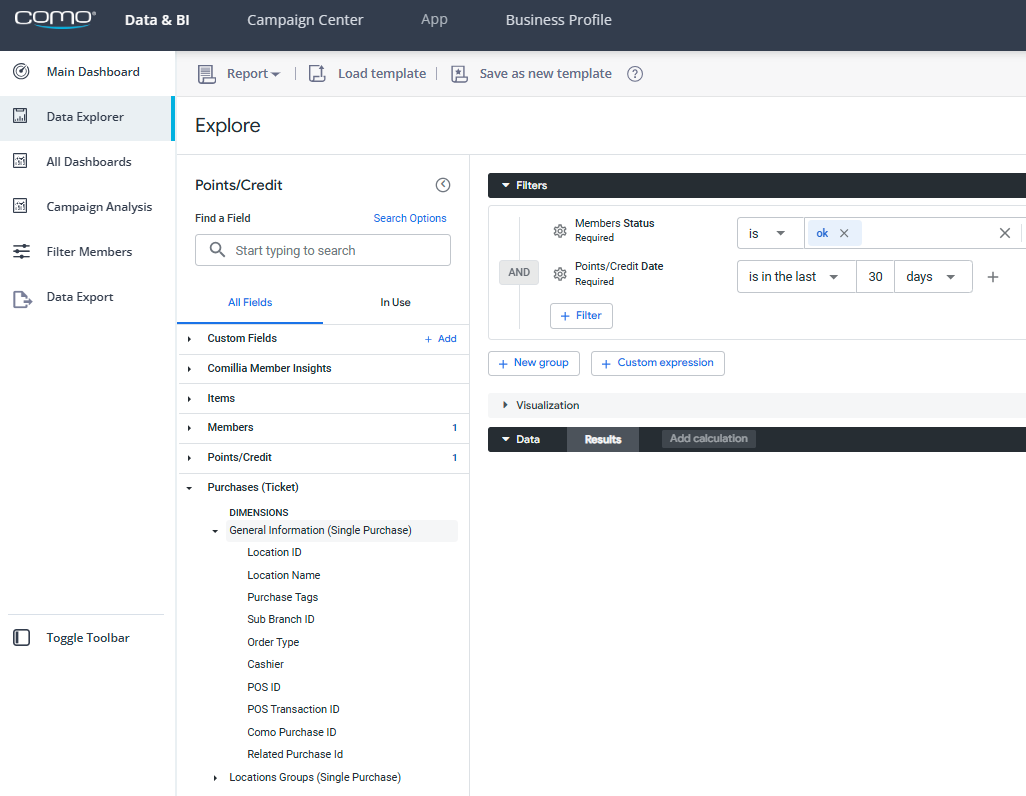Collapse the field picker with arrow icon
This screenshot has height=796, width=1026.
click(x=443, y=185)
